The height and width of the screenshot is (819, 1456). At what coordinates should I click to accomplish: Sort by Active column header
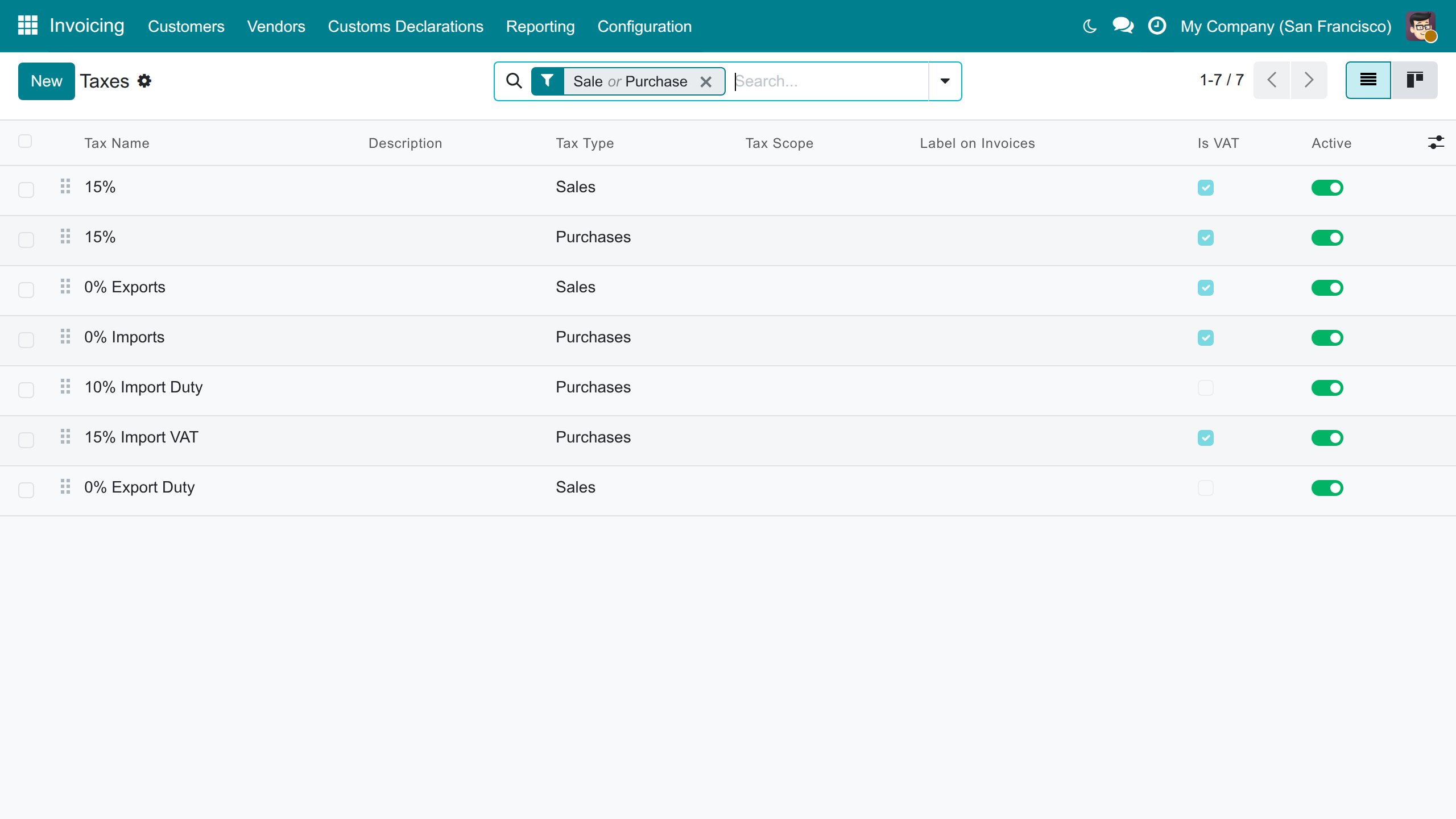click(1331, 143)
